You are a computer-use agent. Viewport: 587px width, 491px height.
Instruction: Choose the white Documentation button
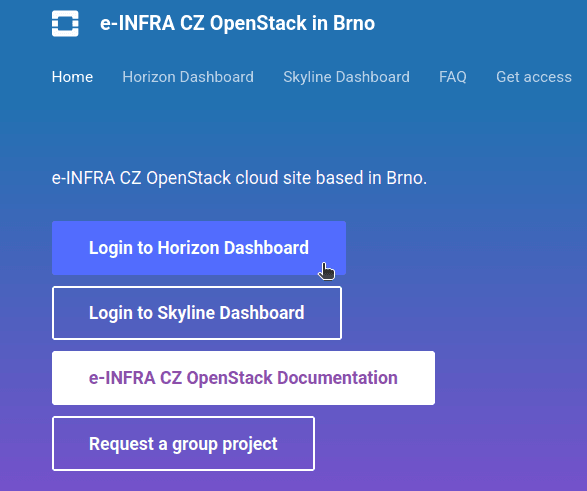click(243, 378)
